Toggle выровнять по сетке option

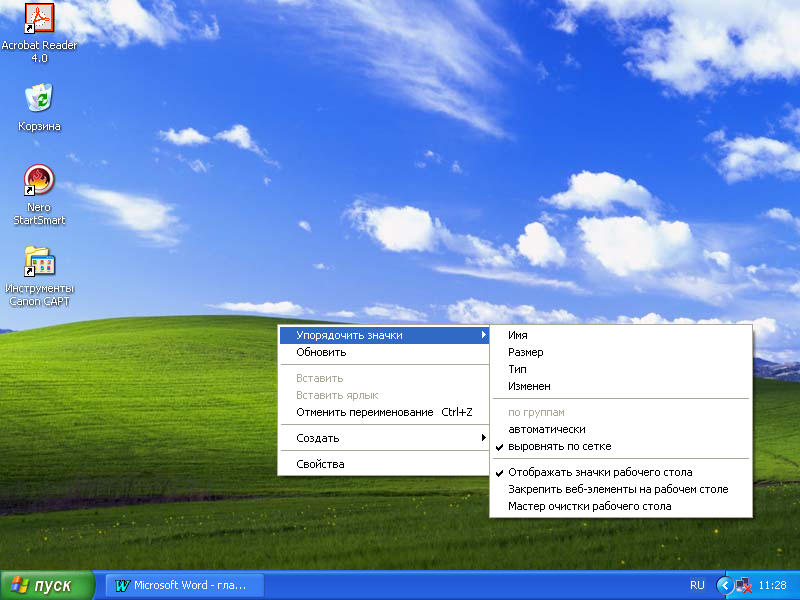click(621, 446)
